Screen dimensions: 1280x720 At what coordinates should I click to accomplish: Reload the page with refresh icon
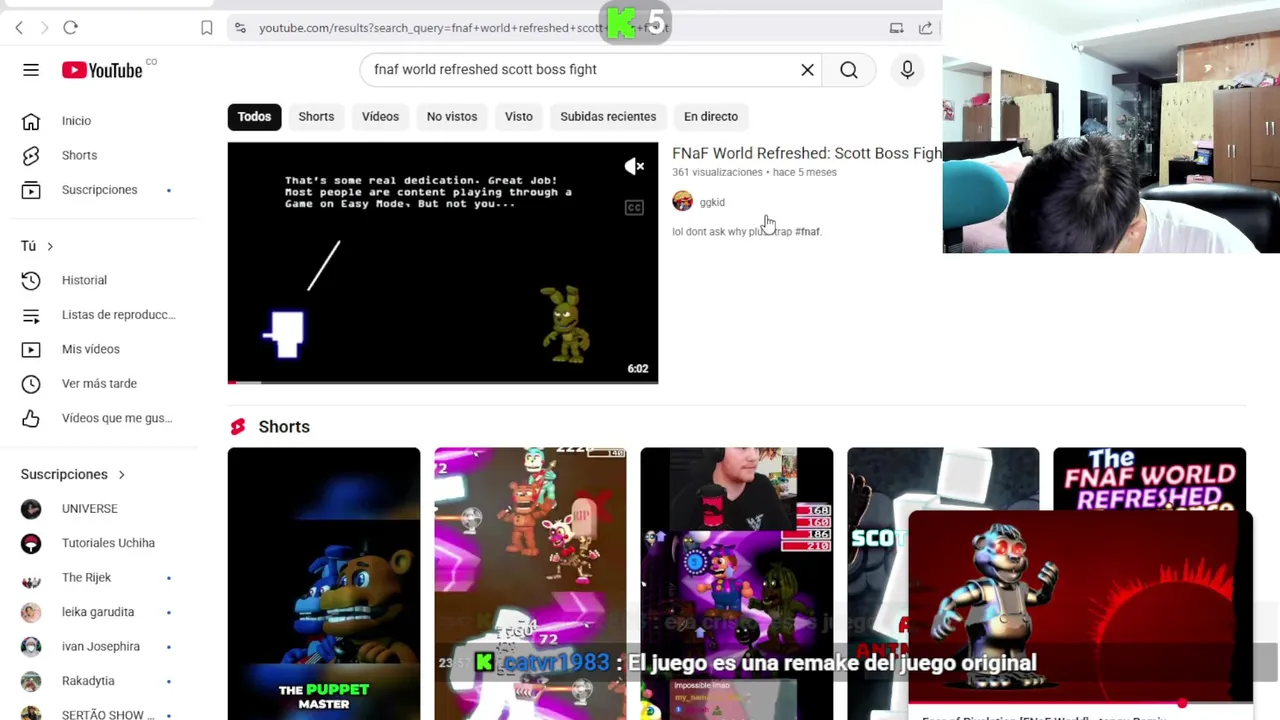70,28
